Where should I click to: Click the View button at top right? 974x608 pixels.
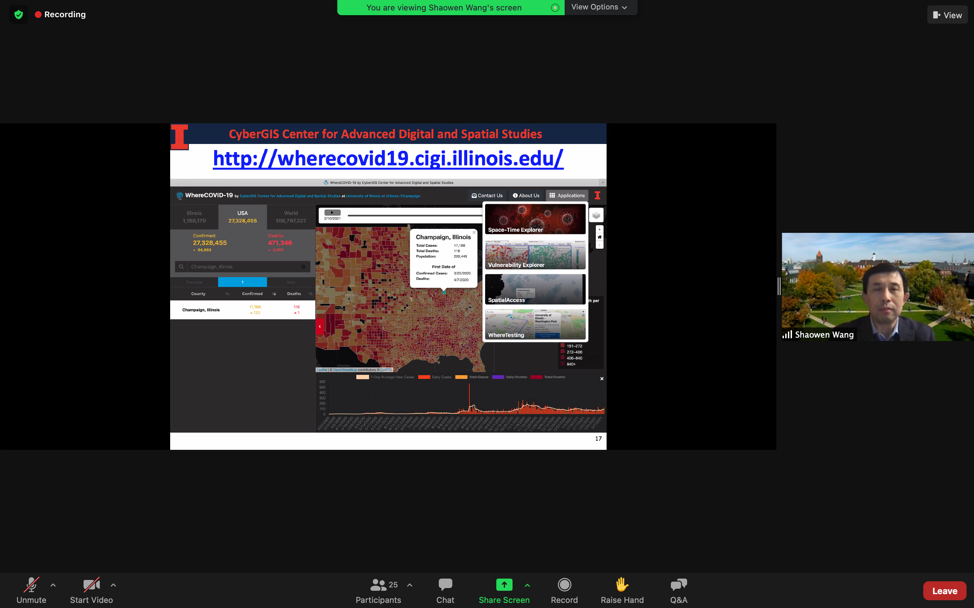click(947, 15)
